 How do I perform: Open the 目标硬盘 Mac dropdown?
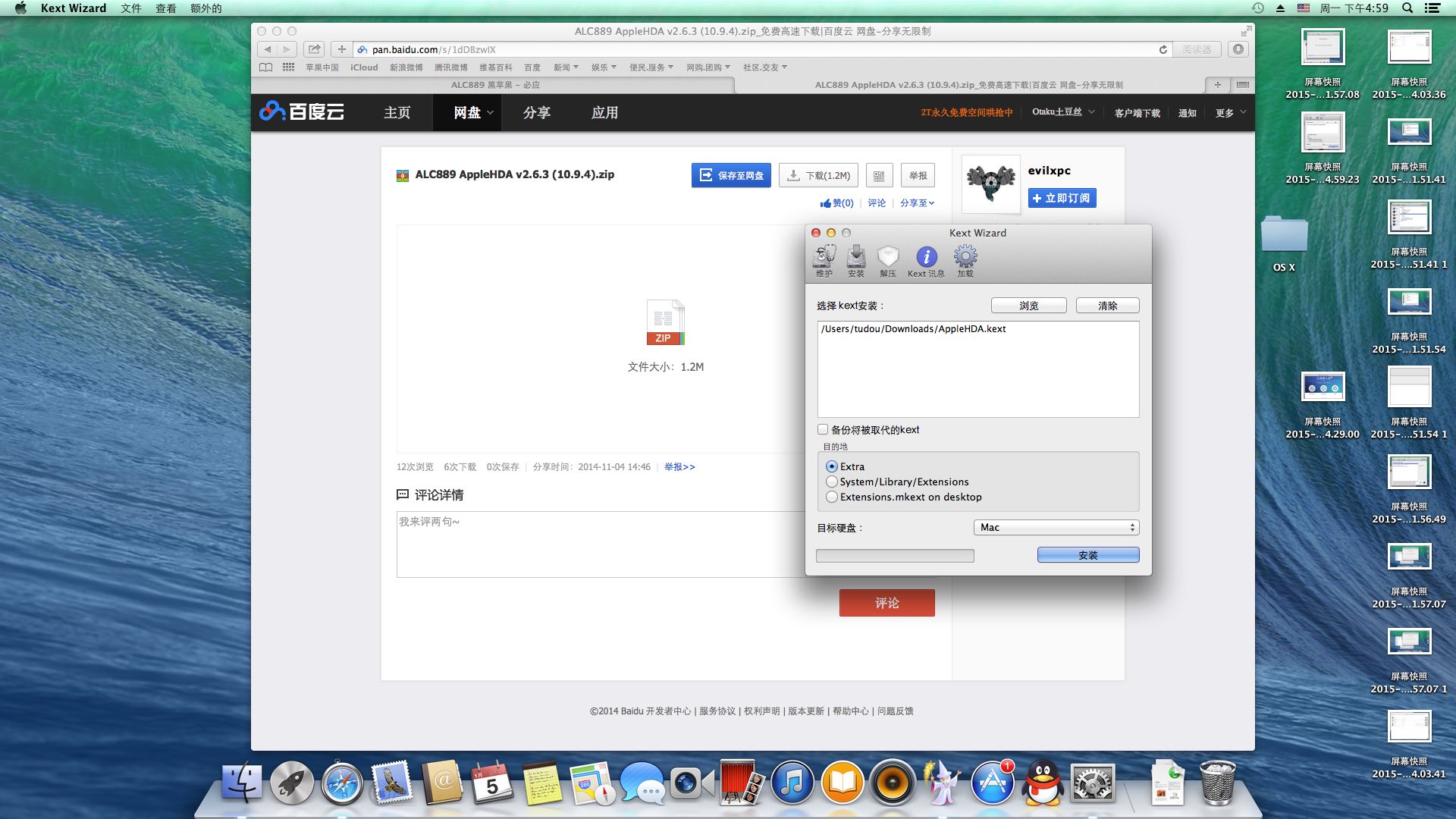tap(1056, 527)
